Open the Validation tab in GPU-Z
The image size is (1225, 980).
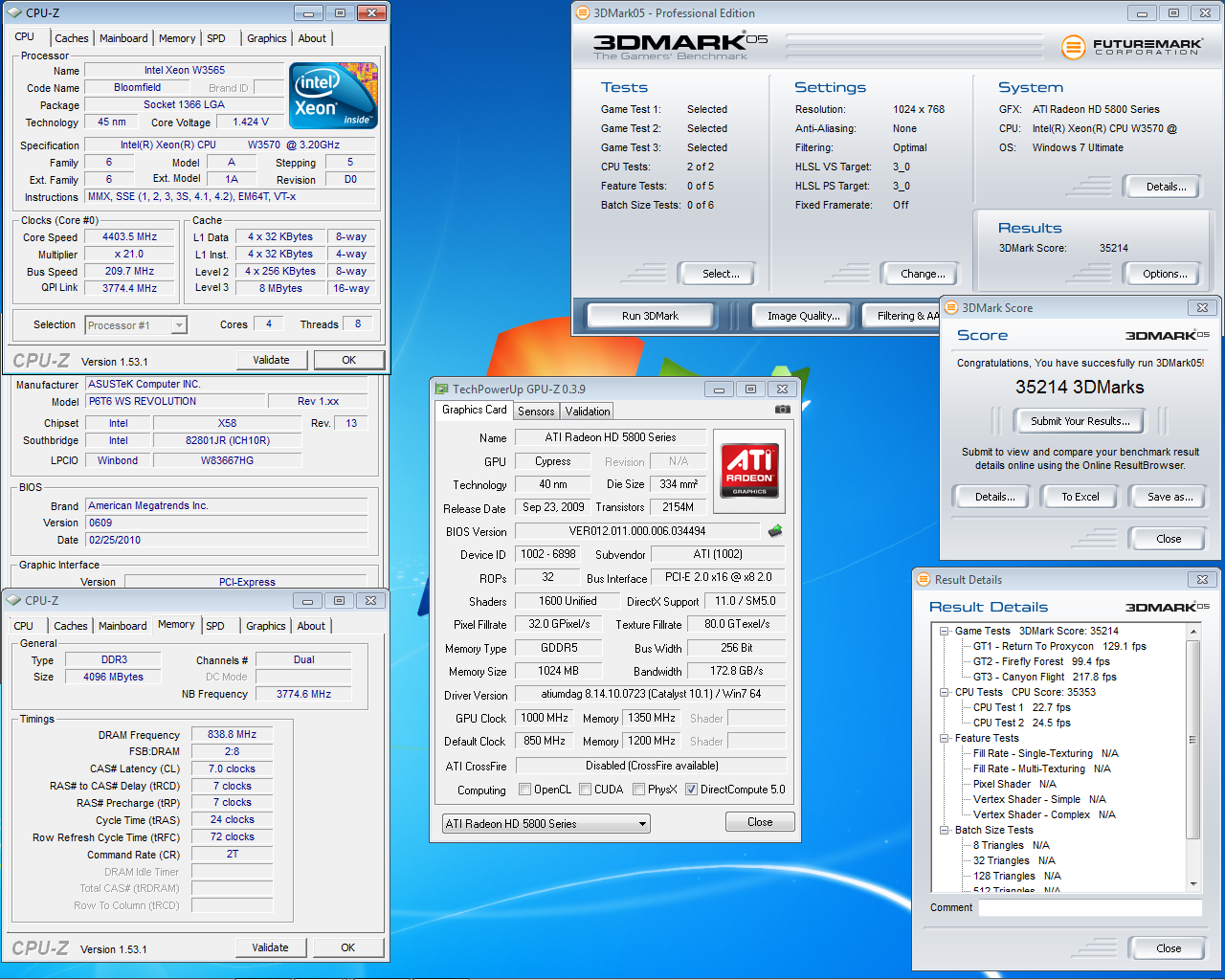point(588,411)
